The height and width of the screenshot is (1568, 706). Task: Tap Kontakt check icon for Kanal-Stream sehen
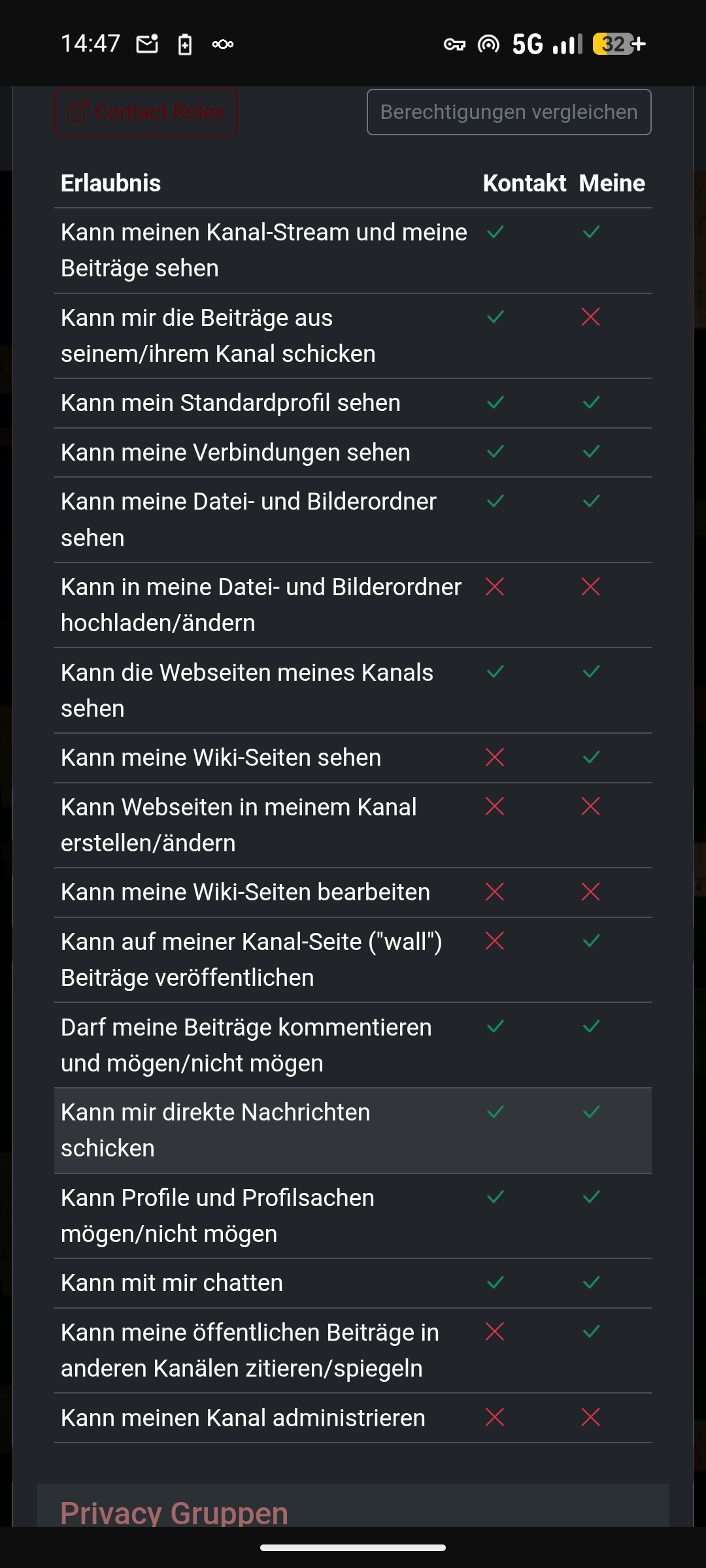point(496,232)
